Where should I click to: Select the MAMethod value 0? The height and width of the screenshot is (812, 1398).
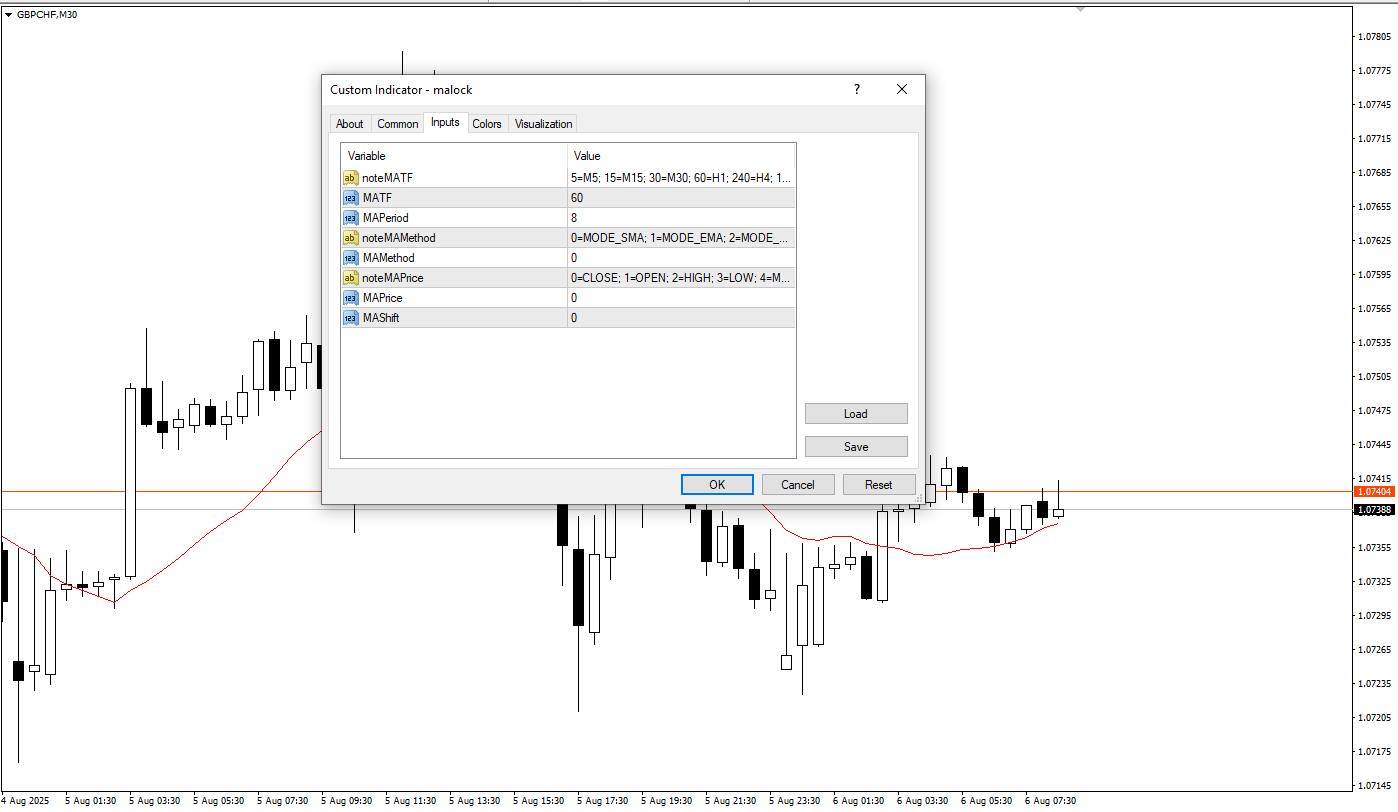[681, 258]
